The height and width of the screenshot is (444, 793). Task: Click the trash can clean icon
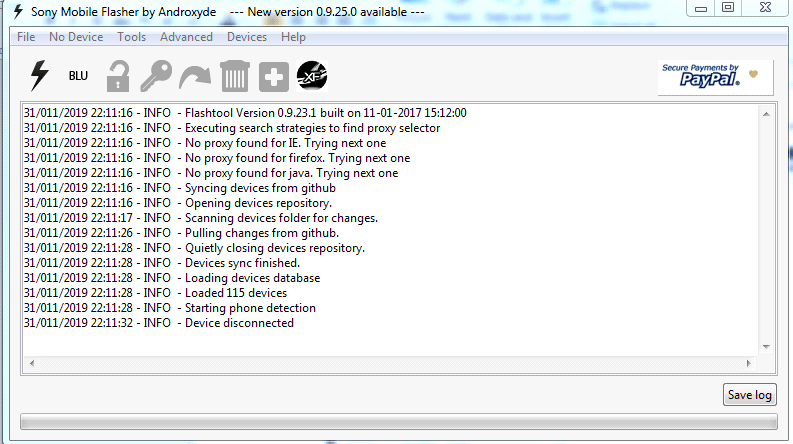pos(235,76)
